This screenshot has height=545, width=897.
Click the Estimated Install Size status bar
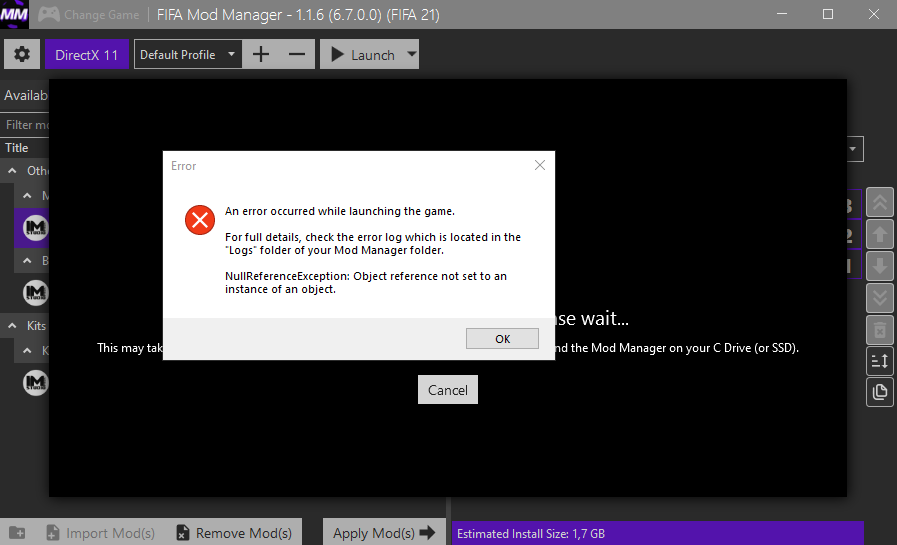[657, 533]
